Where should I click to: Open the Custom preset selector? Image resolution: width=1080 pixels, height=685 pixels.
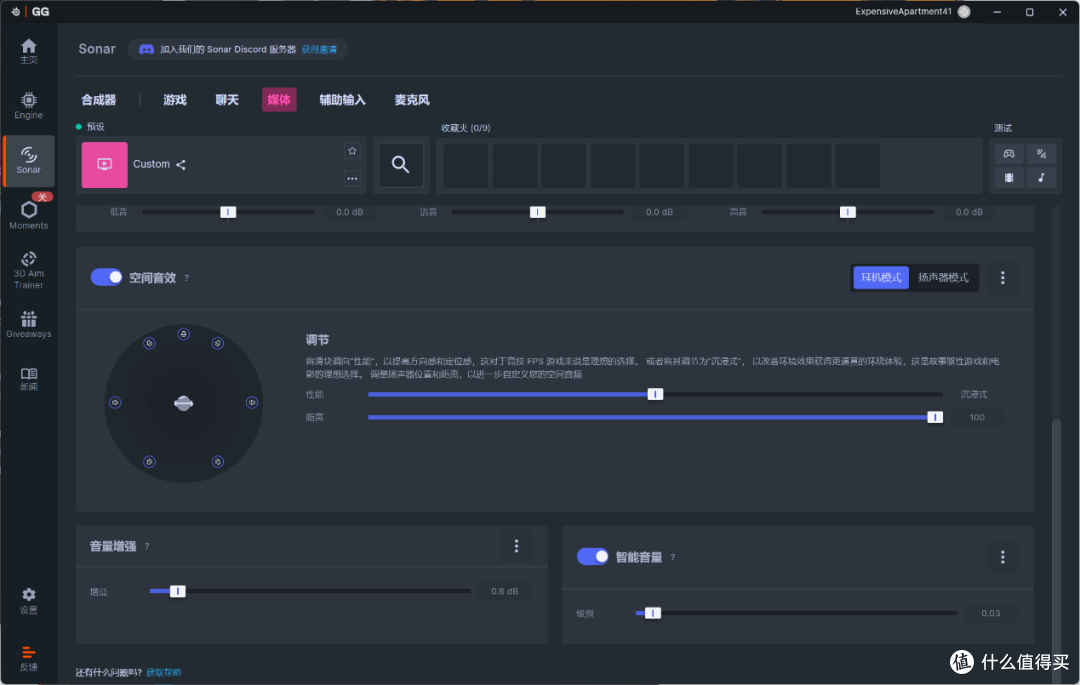[221, 165]
